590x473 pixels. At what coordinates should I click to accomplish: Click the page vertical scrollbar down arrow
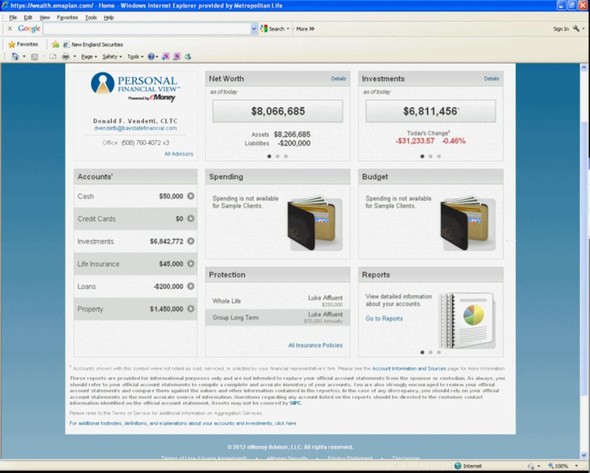pos(584,455)
